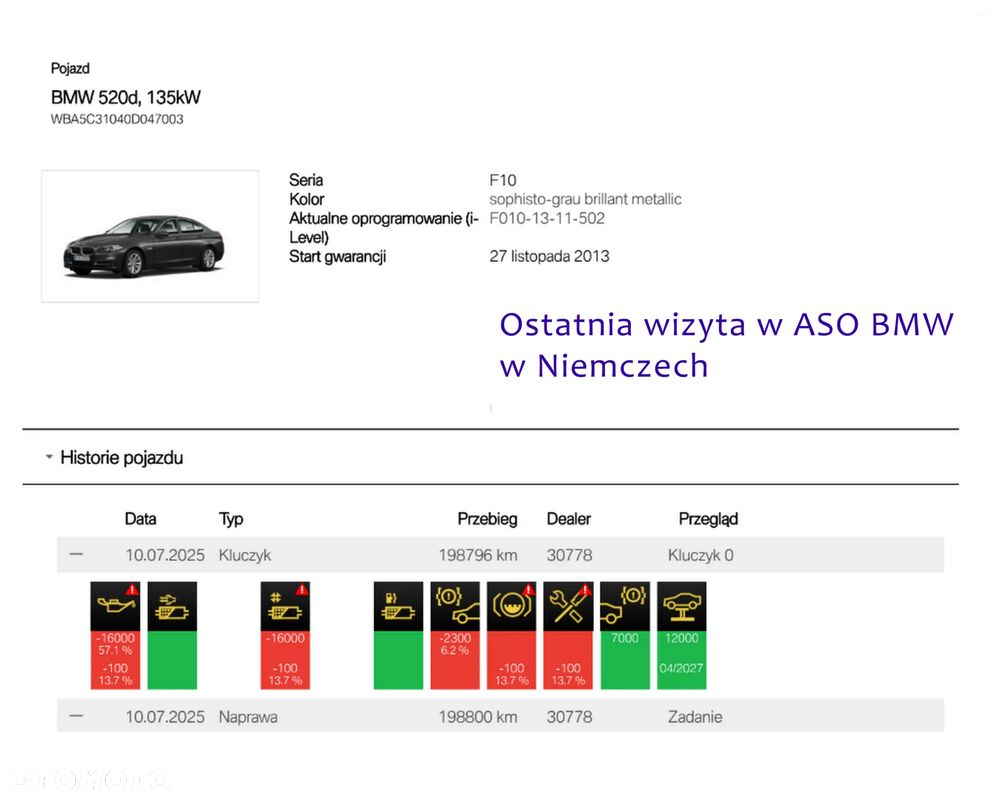Click the green status showing 7000
This screenshot has height=800, width=1000.
pos(625,660)
